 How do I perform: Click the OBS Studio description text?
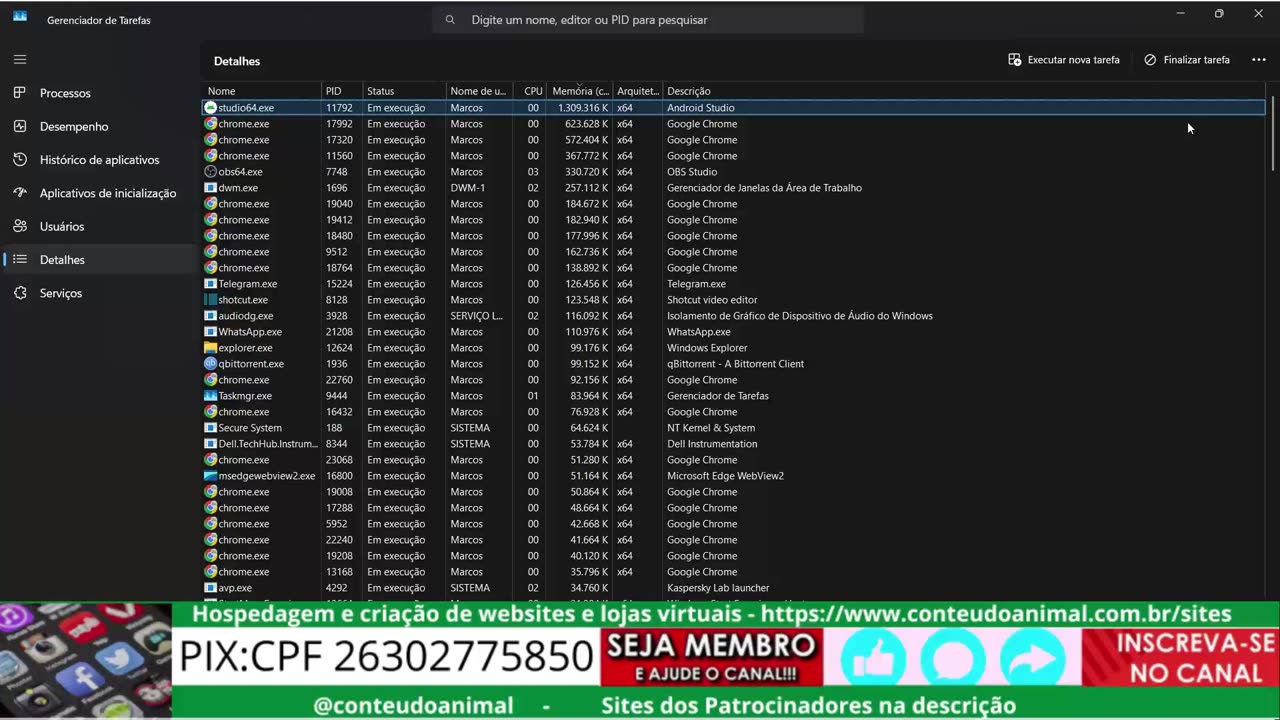click(x=692, y=172)
